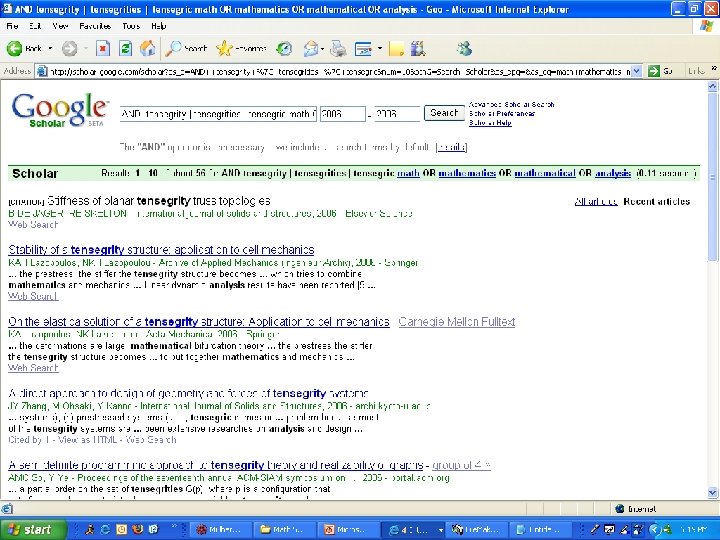Expand the Links toolbar chevron
Viewport: 720px width, 540px height.
(x=714, y=68)
